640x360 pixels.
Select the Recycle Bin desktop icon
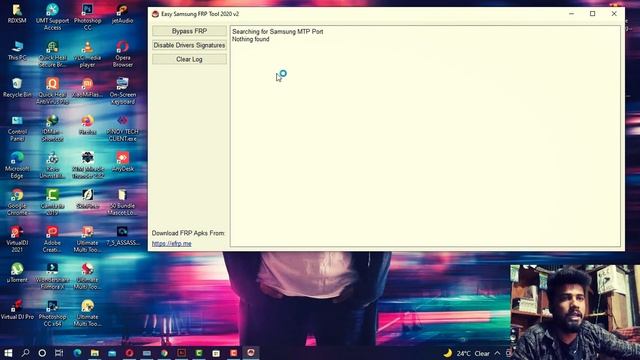(x=17, y=88)
